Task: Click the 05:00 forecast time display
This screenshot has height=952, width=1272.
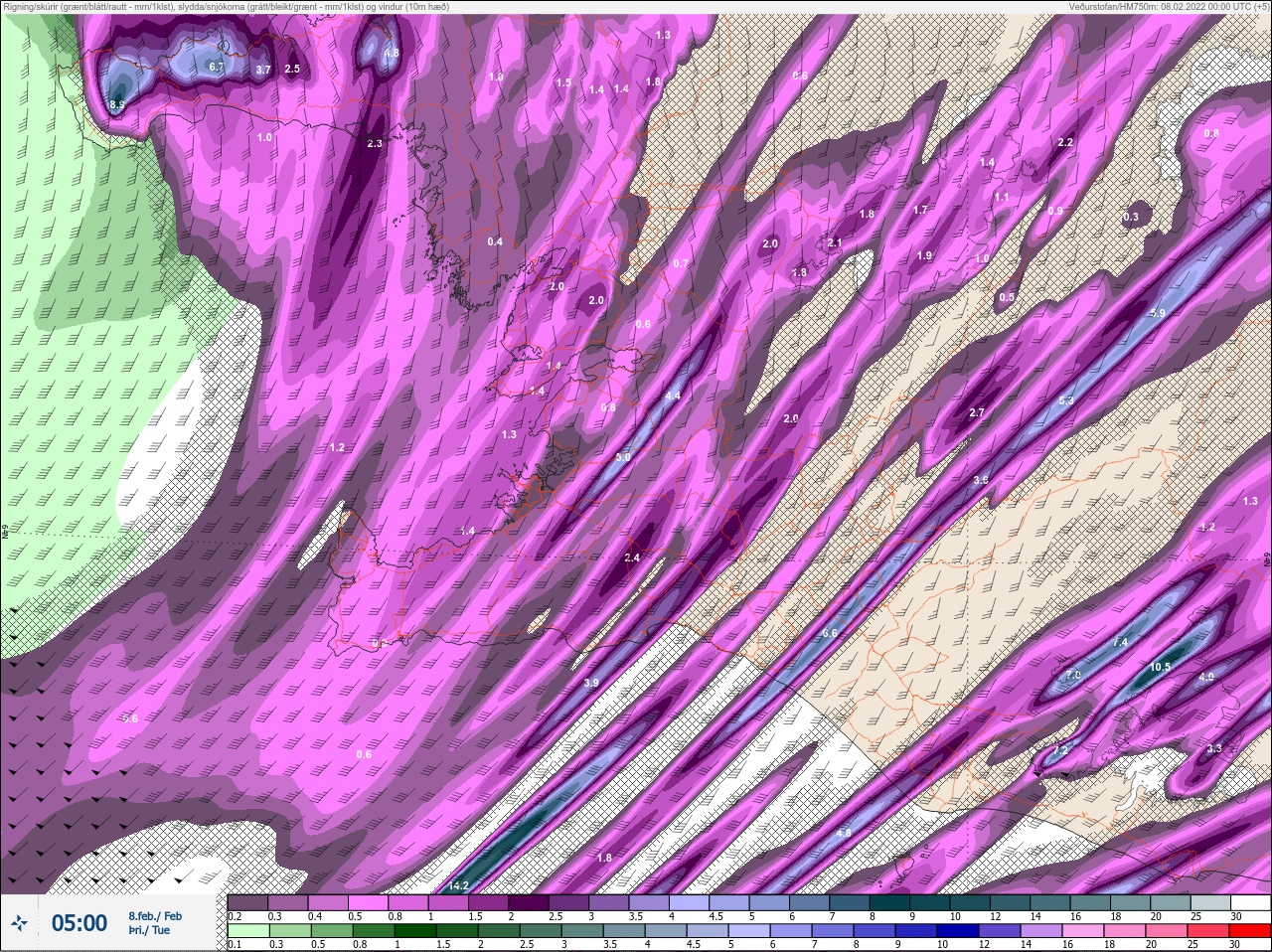Action: pyautogui.click(x=79, y=923)
